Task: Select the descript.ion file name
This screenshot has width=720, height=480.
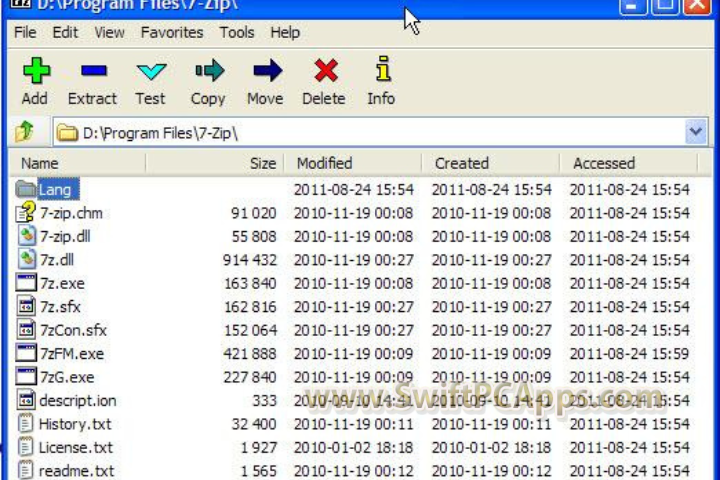Action: (x=78, y=401)
